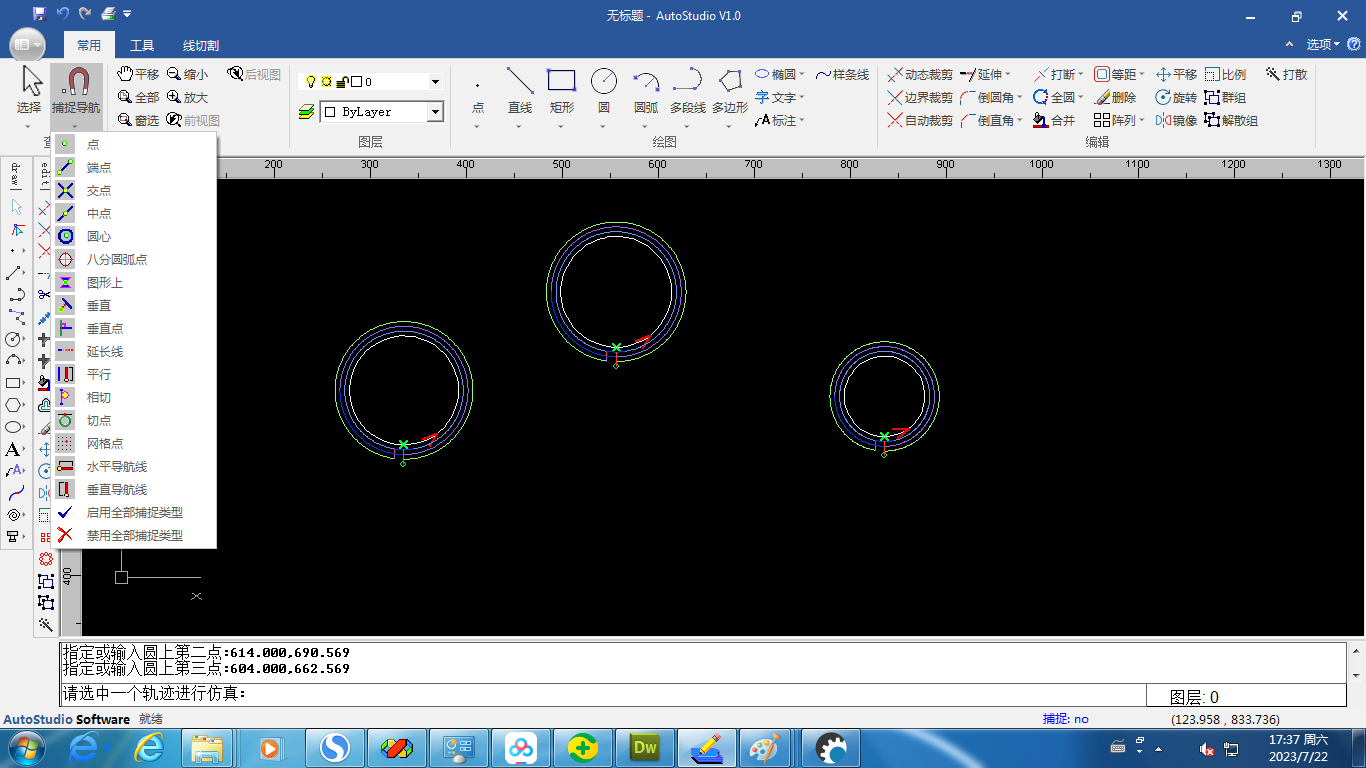Expand the 倒圆角 fillet dropdown
Image resolution: width=1366 pixels, height=768 pixels.
(1019, 97)
